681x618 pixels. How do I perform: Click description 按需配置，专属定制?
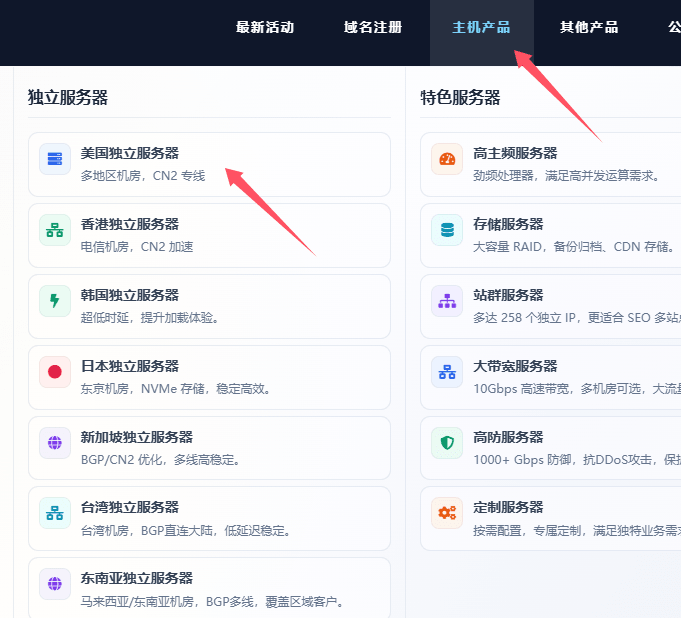coord(527,530)
